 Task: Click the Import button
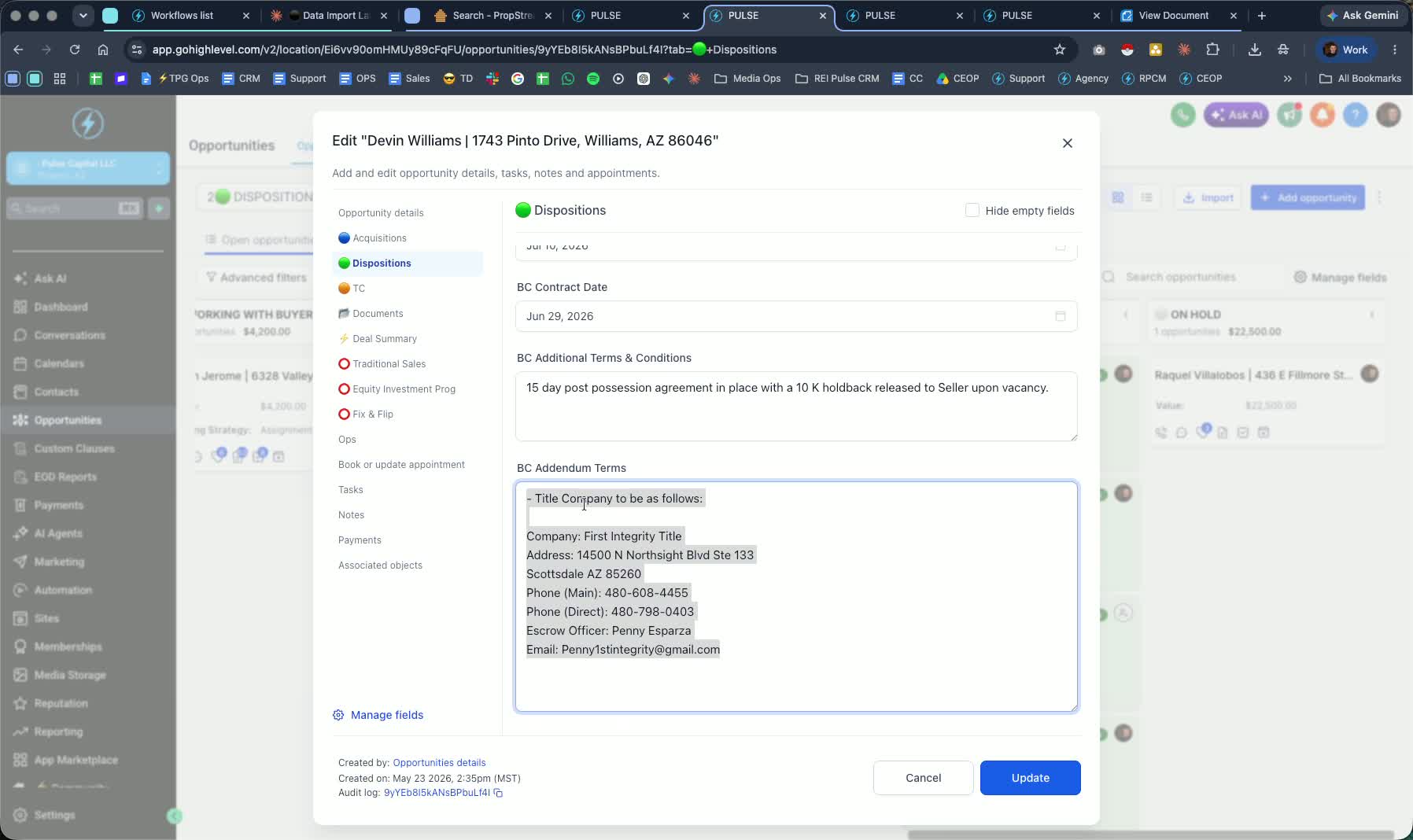pyautogui.click(x=1208, y=197)
